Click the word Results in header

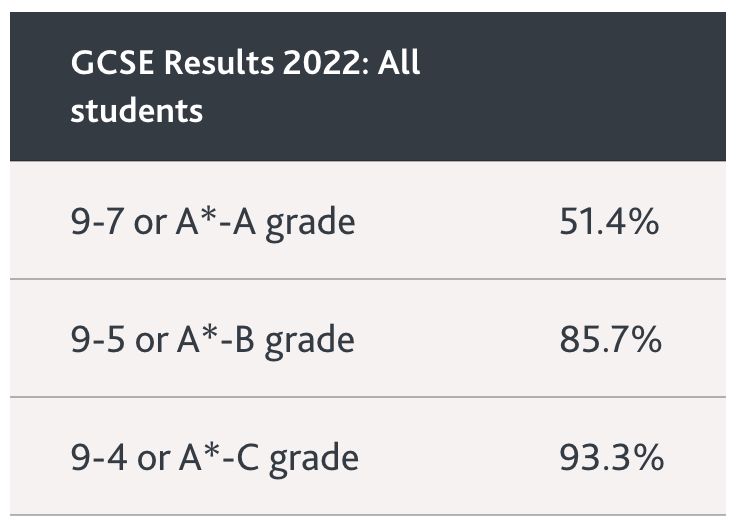click(219, 62)
